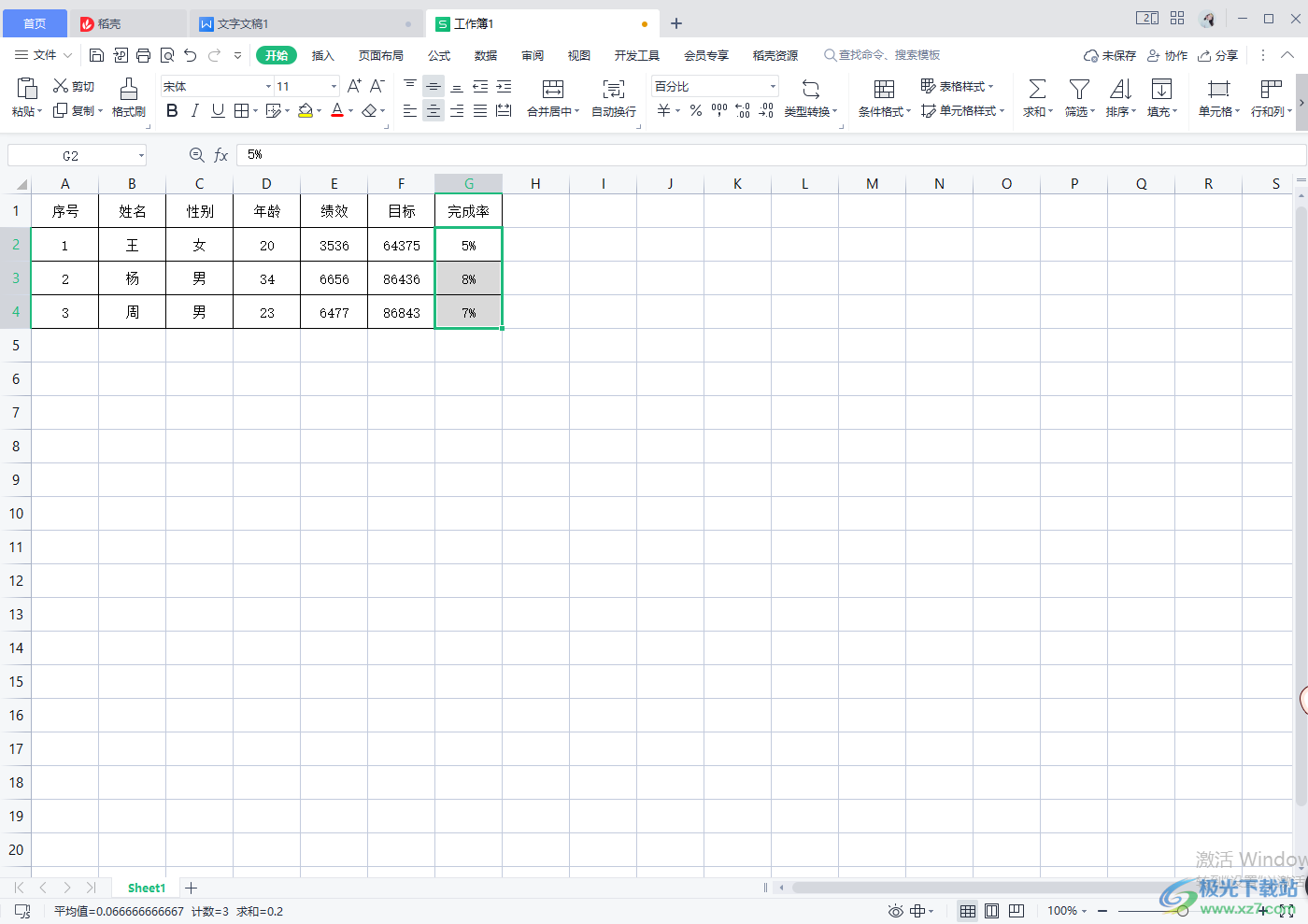
Task: Click the 筛选 button
Action: pos(1079,98)
